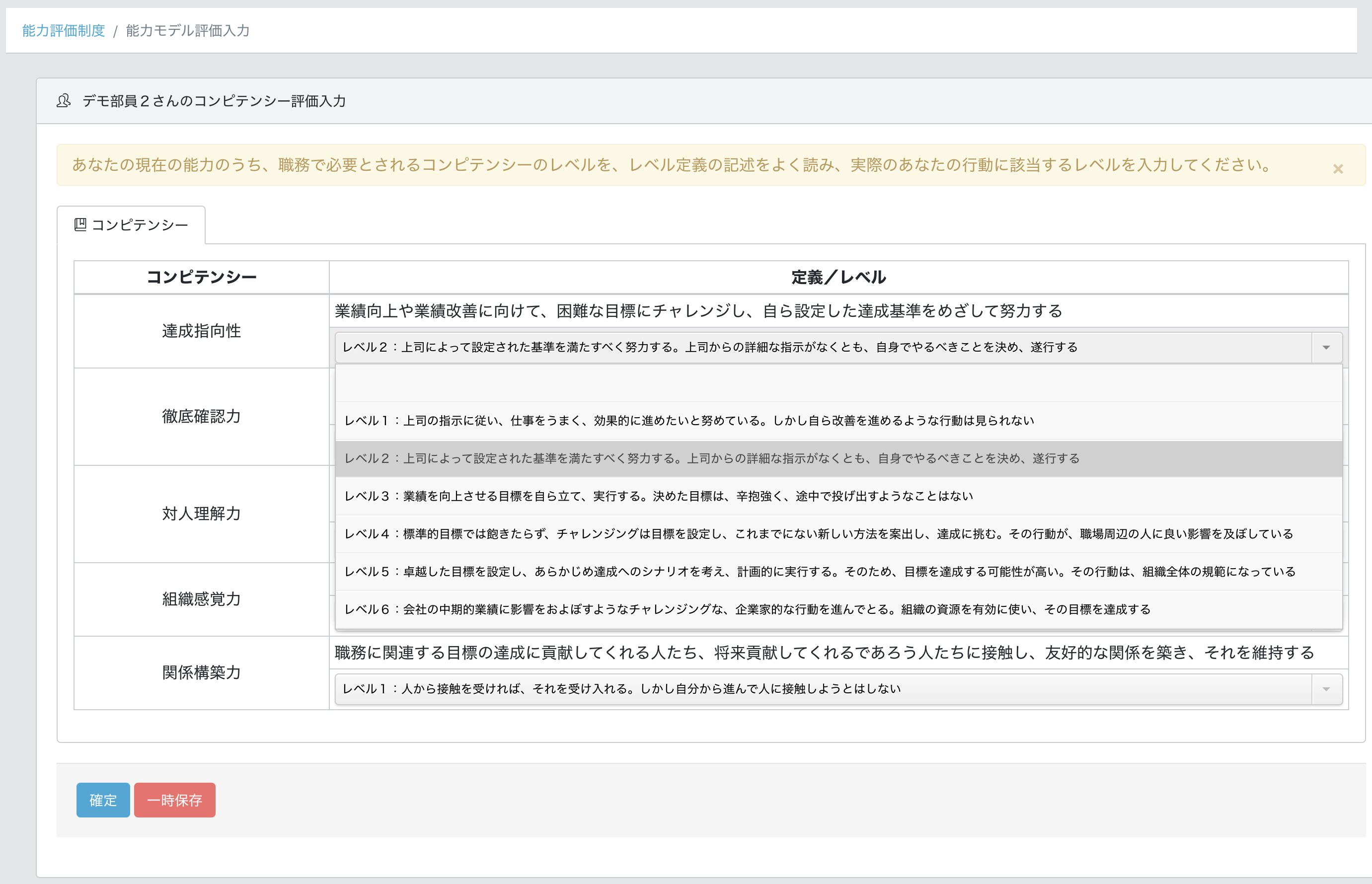Click the 定義／レベル column header
The image size is (1372, 884).
pyautogui.click(x=838, y=277)
